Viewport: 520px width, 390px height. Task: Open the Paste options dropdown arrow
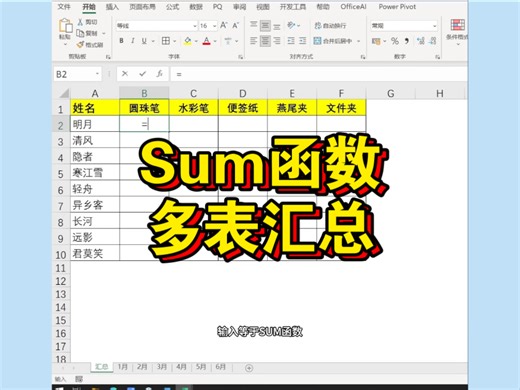coord(65,44)
